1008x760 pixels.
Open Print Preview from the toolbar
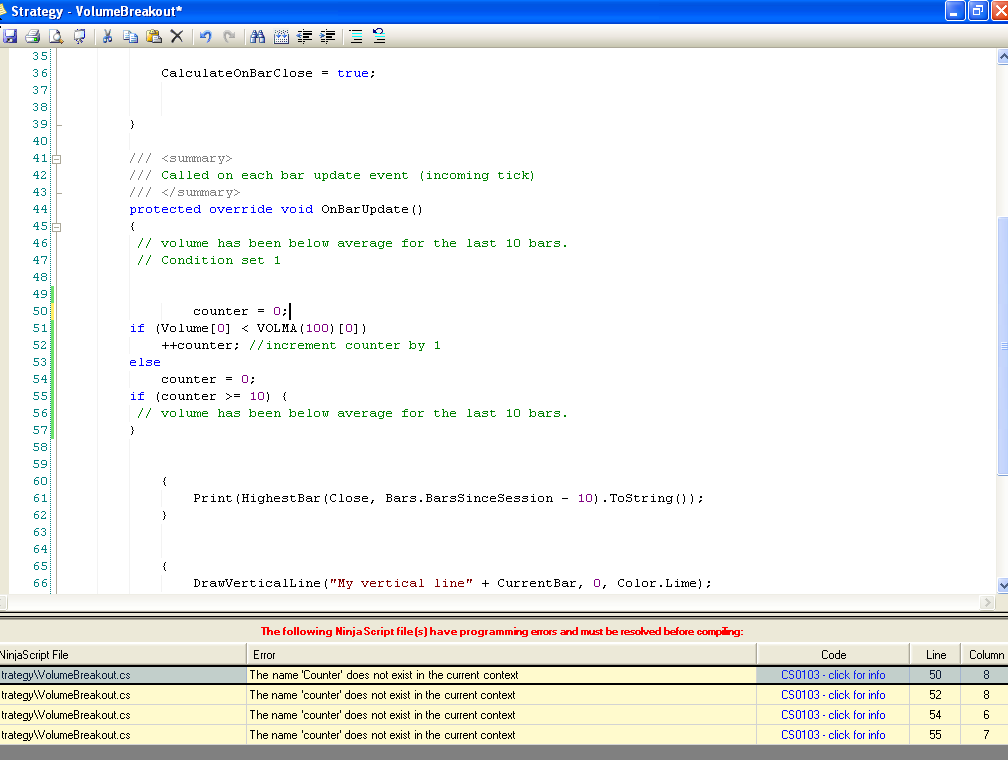tap(56, 36)
